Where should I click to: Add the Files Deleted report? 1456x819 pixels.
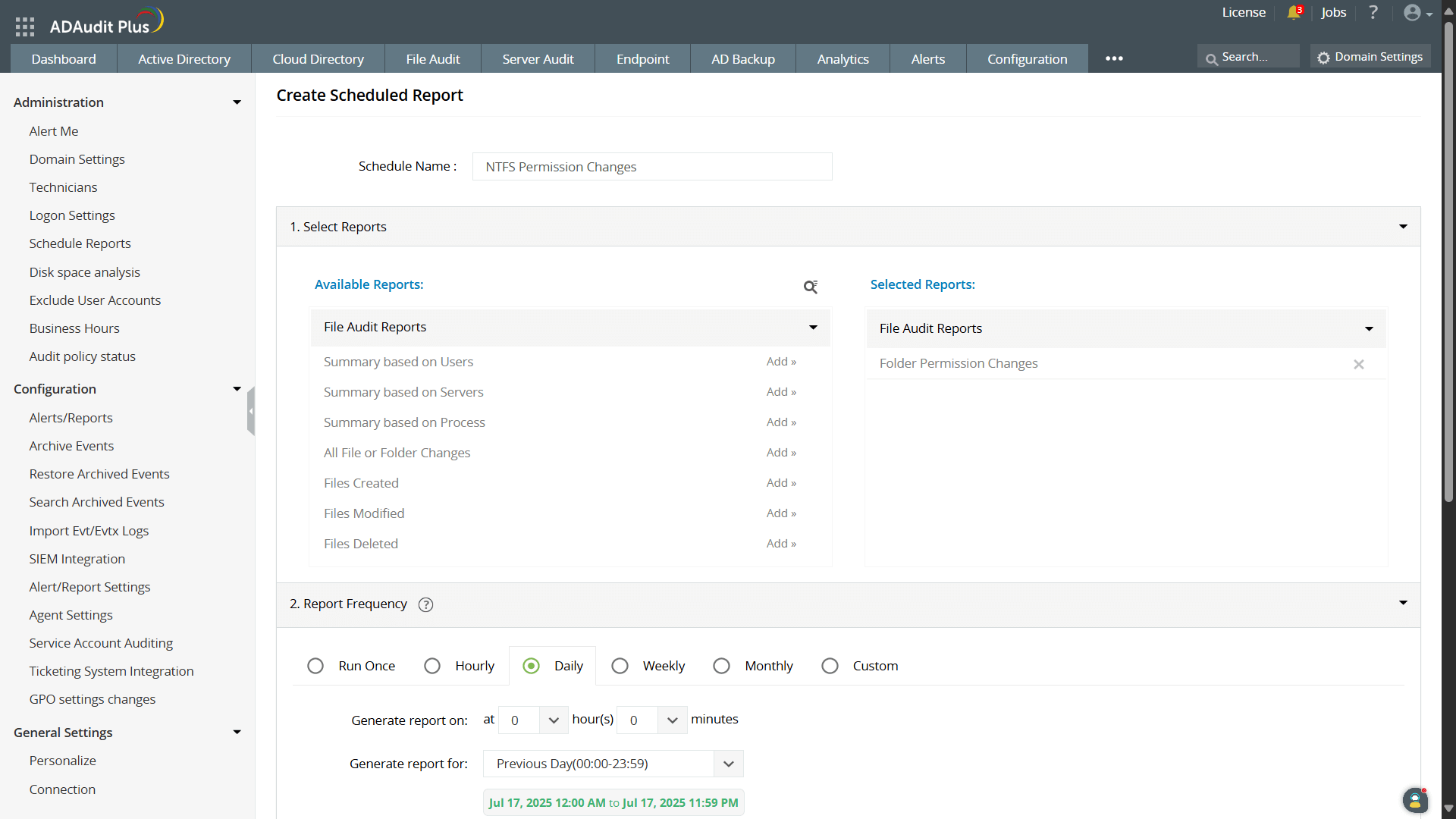coord(780,544)
